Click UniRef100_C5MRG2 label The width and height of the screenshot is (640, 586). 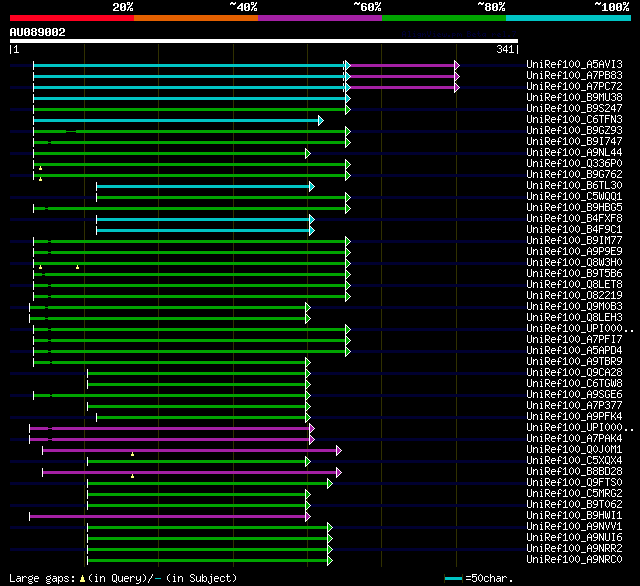coord(574,494)
